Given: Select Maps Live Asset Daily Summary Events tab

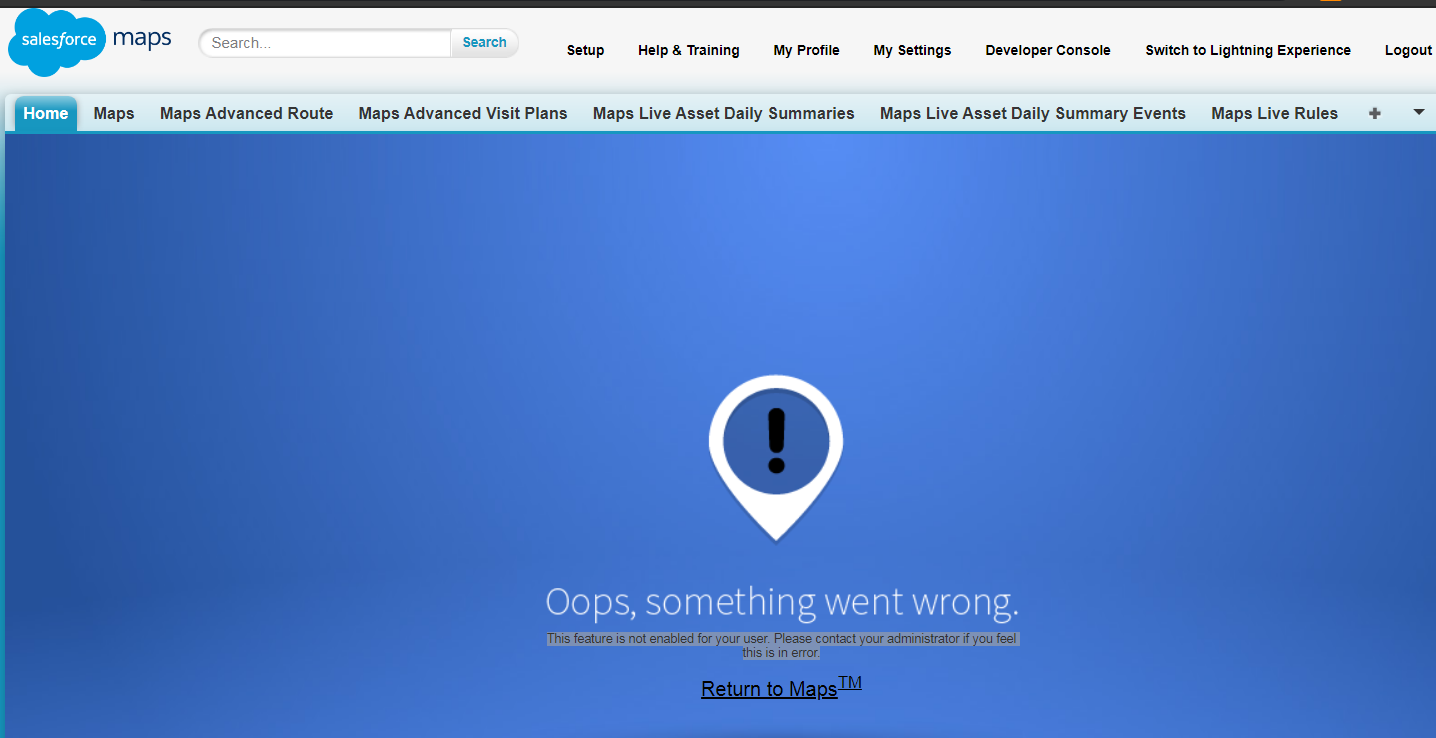Looking at the screenshot, I should pyautogui.click(x=1033, y=114).
